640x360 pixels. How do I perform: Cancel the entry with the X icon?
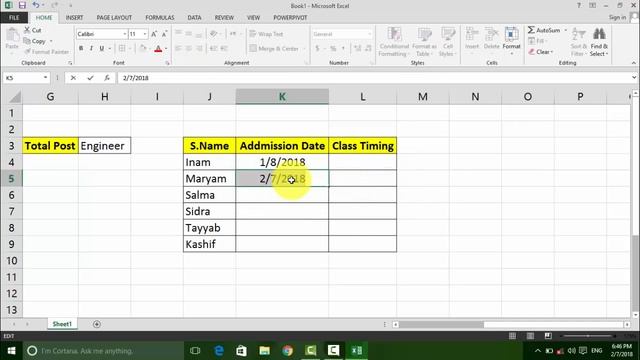73,78
